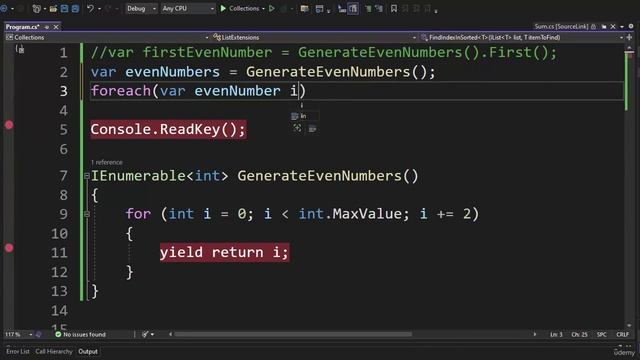Viewport: 640px width, 360px height.
Task: Click the Ln: 3 line indicator
Action: tap(556, 334)
